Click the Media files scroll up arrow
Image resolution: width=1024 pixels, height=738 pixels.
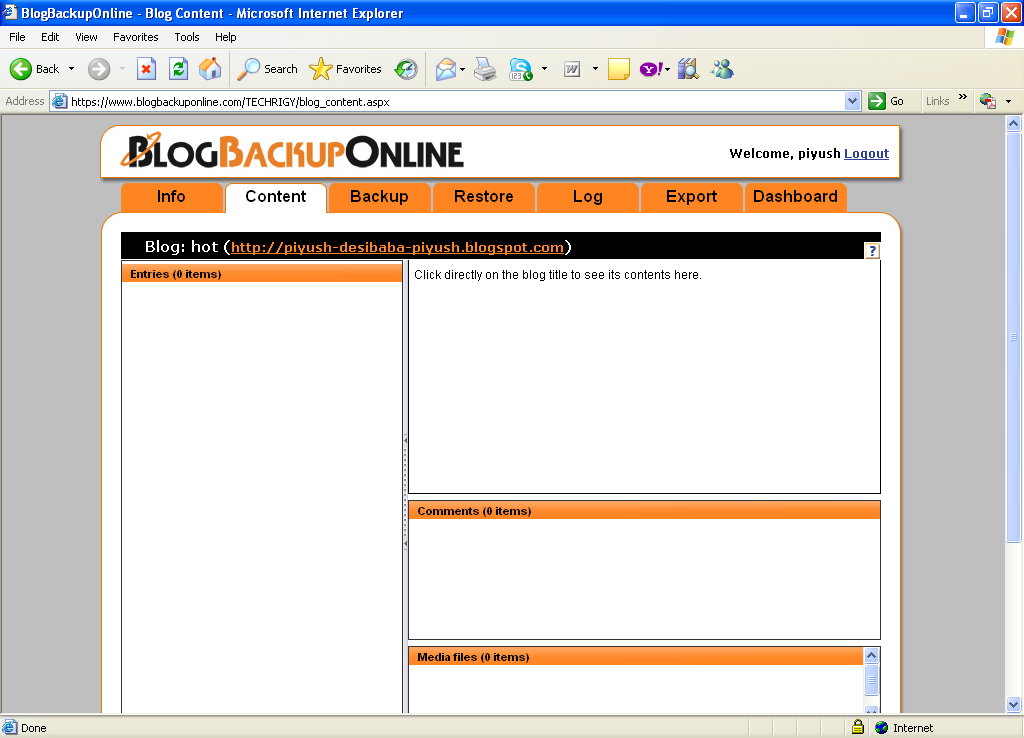tap(871, 655)
